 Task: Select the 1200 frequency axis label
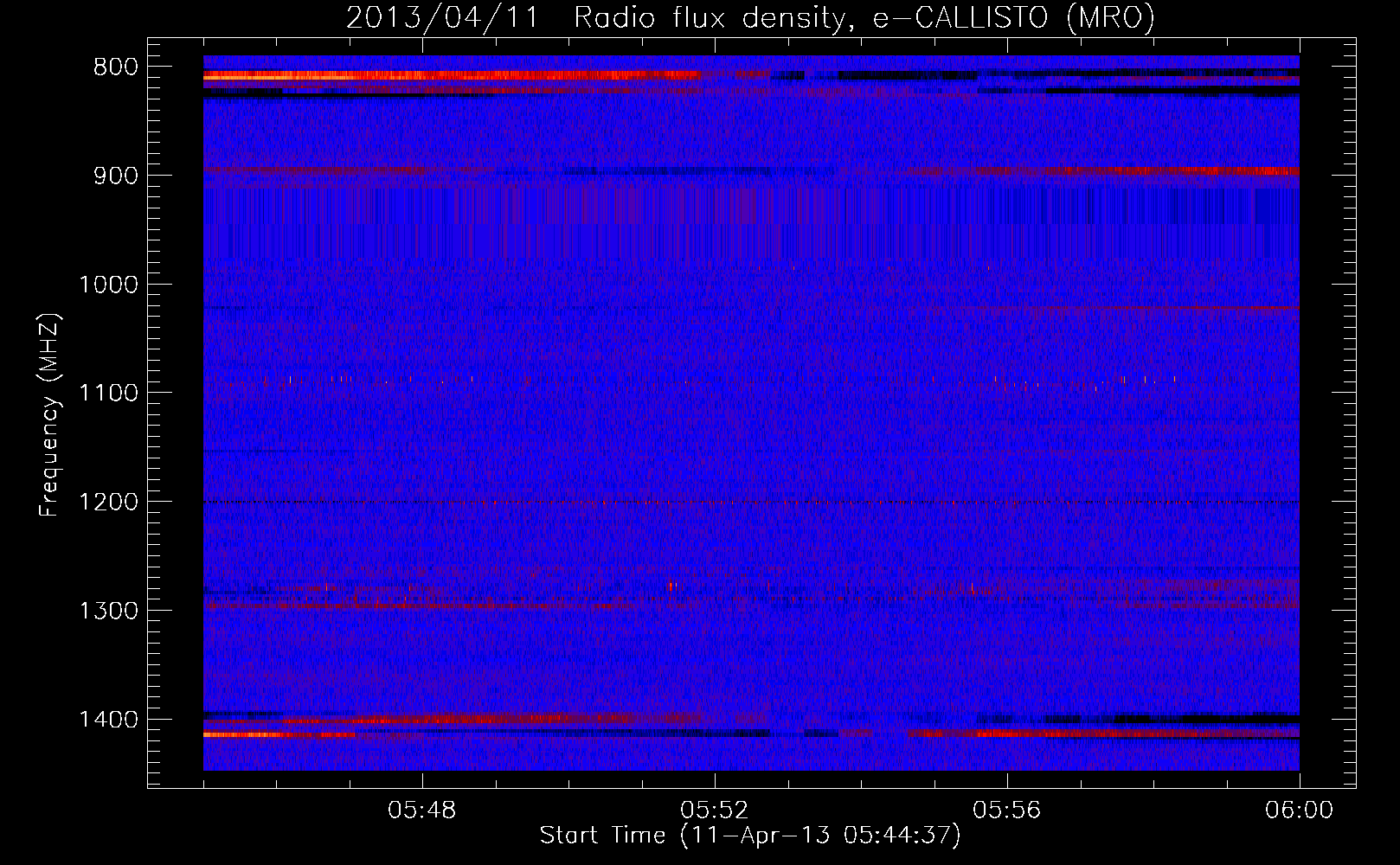[108, 503]
